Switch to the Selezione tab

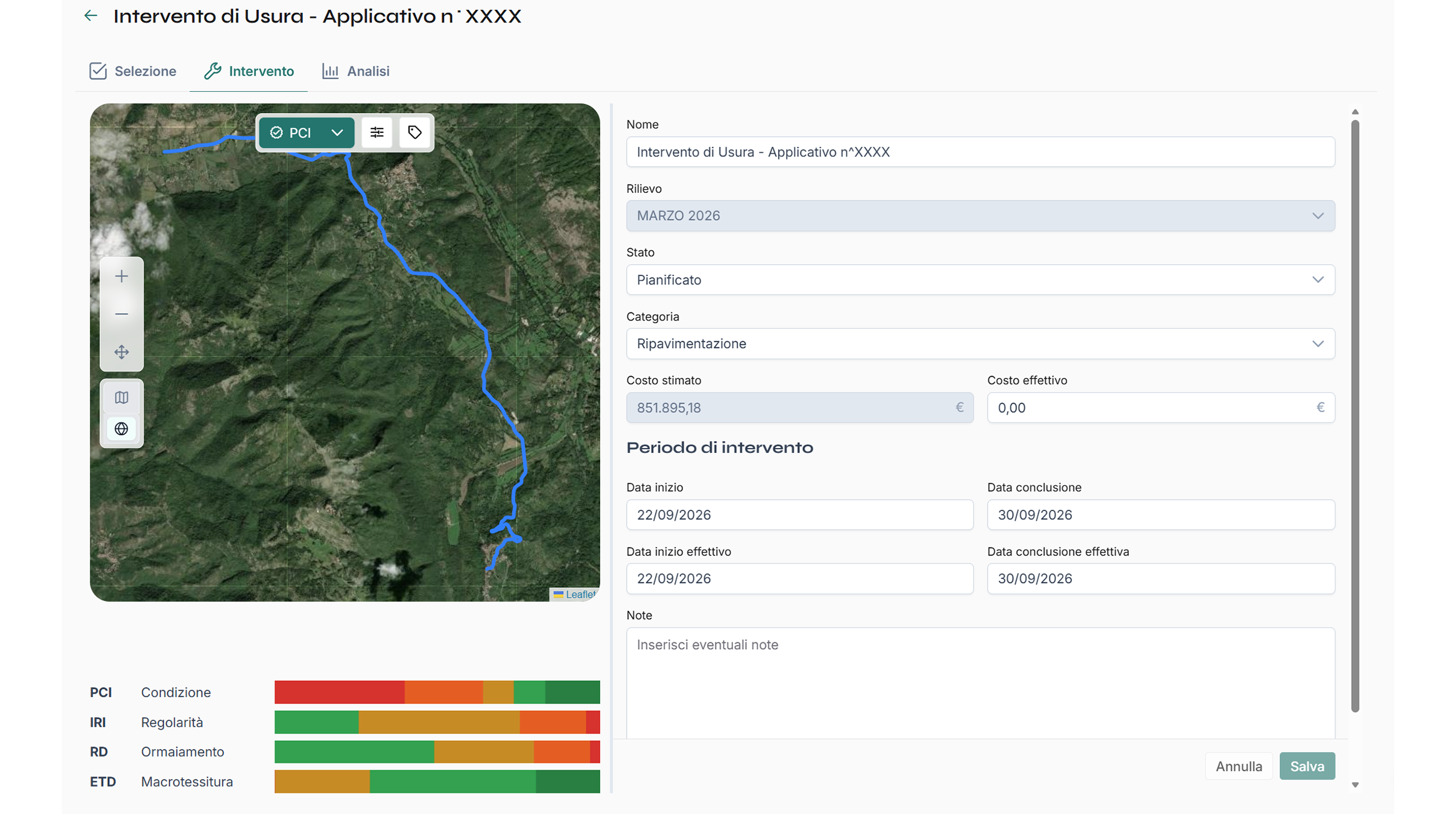(133, 71)
